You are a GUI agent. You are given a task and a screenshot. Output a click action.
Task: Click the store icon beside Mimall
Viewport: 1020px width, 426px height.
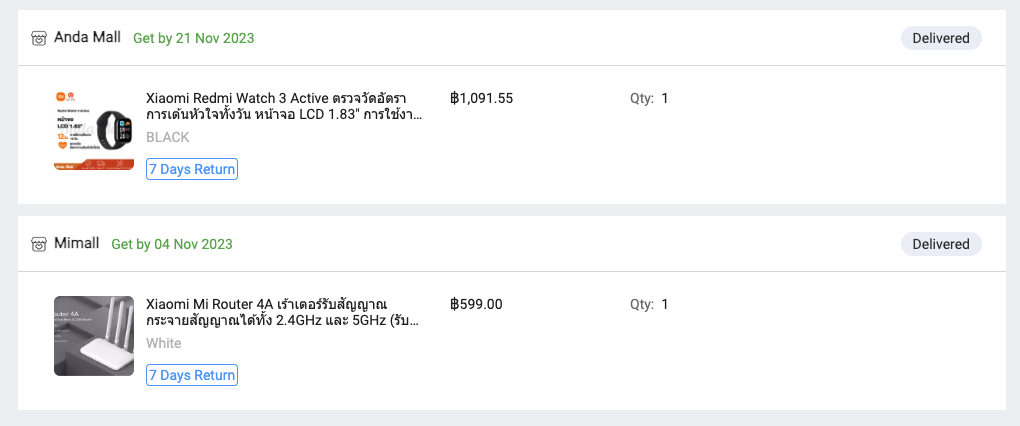39,244
